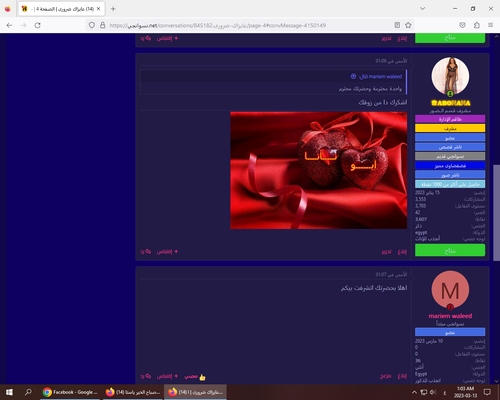This screenshot has height=400, width=500.
Task: Open the mariem waleed username link
Action: click(450, 316)
